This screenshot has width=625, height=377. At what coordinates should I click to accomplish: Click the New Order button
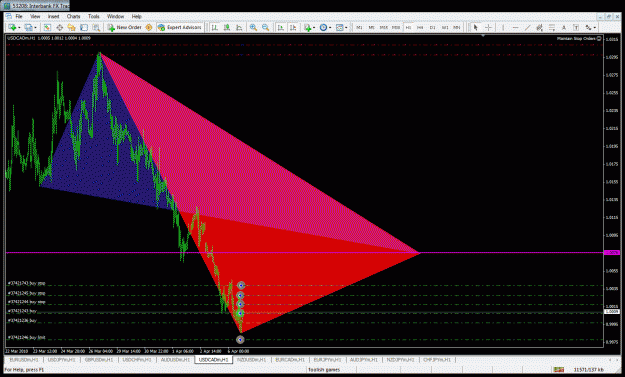tap(124, 27)
